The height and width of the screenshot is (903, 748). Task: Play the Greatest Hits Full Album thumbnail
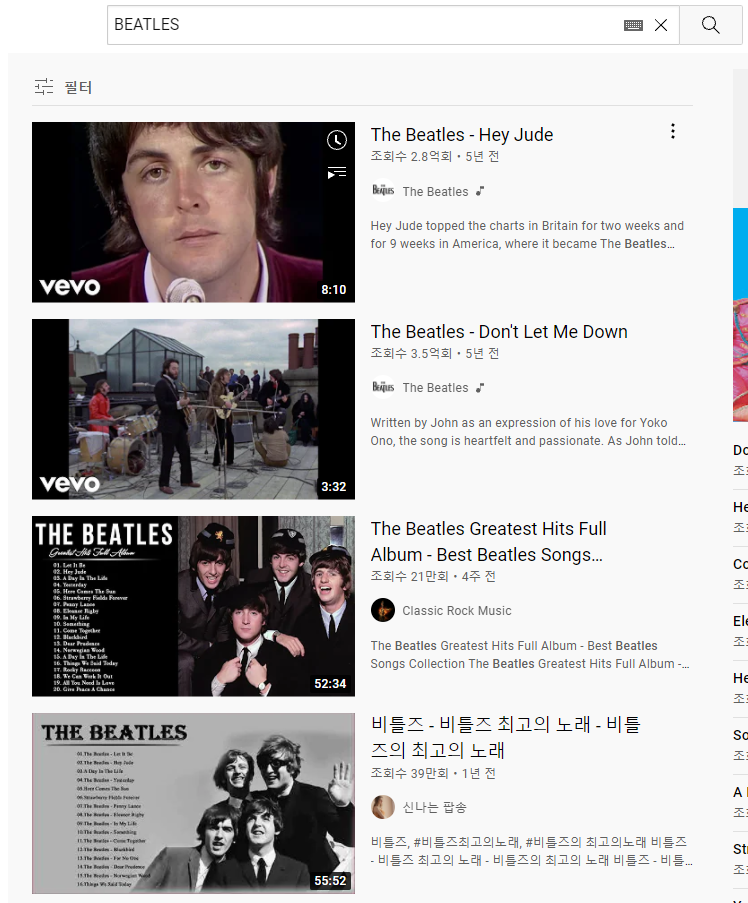click(x=193, y=606)
